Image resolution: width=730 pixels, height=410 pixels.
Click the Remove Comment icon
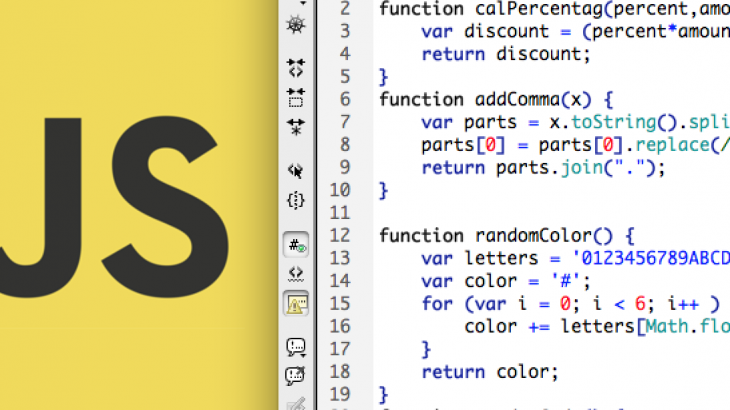click(x=295, y=376)
